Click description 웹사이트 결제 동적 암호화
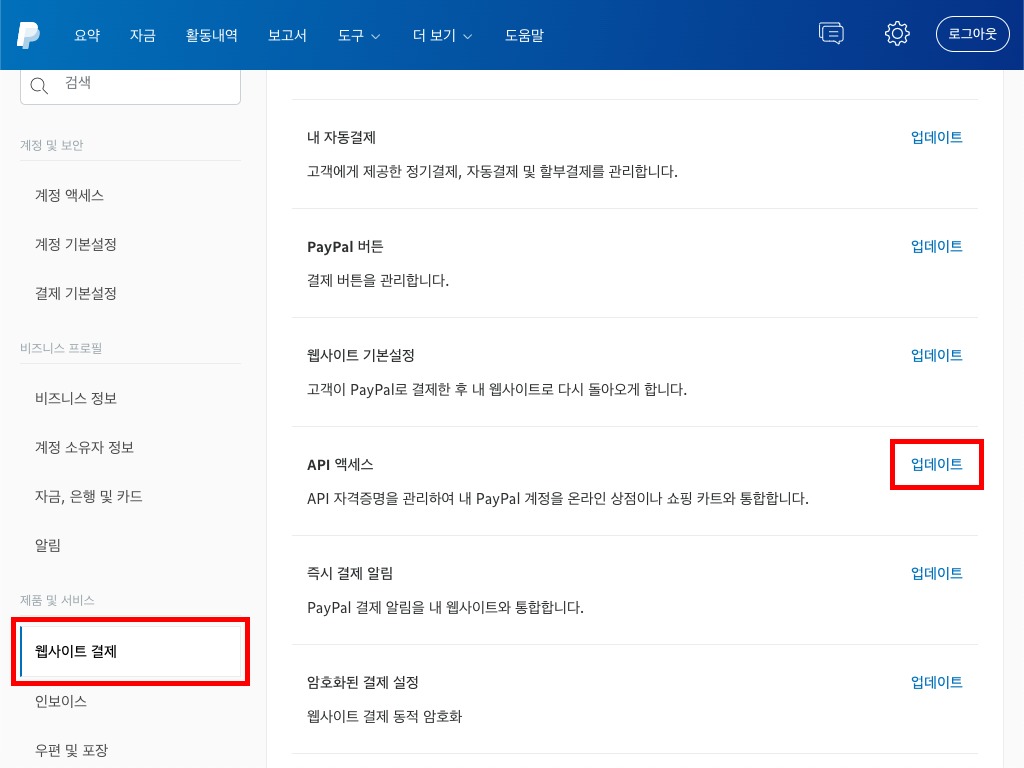The image size is (1024, 768). coord(385,716)
